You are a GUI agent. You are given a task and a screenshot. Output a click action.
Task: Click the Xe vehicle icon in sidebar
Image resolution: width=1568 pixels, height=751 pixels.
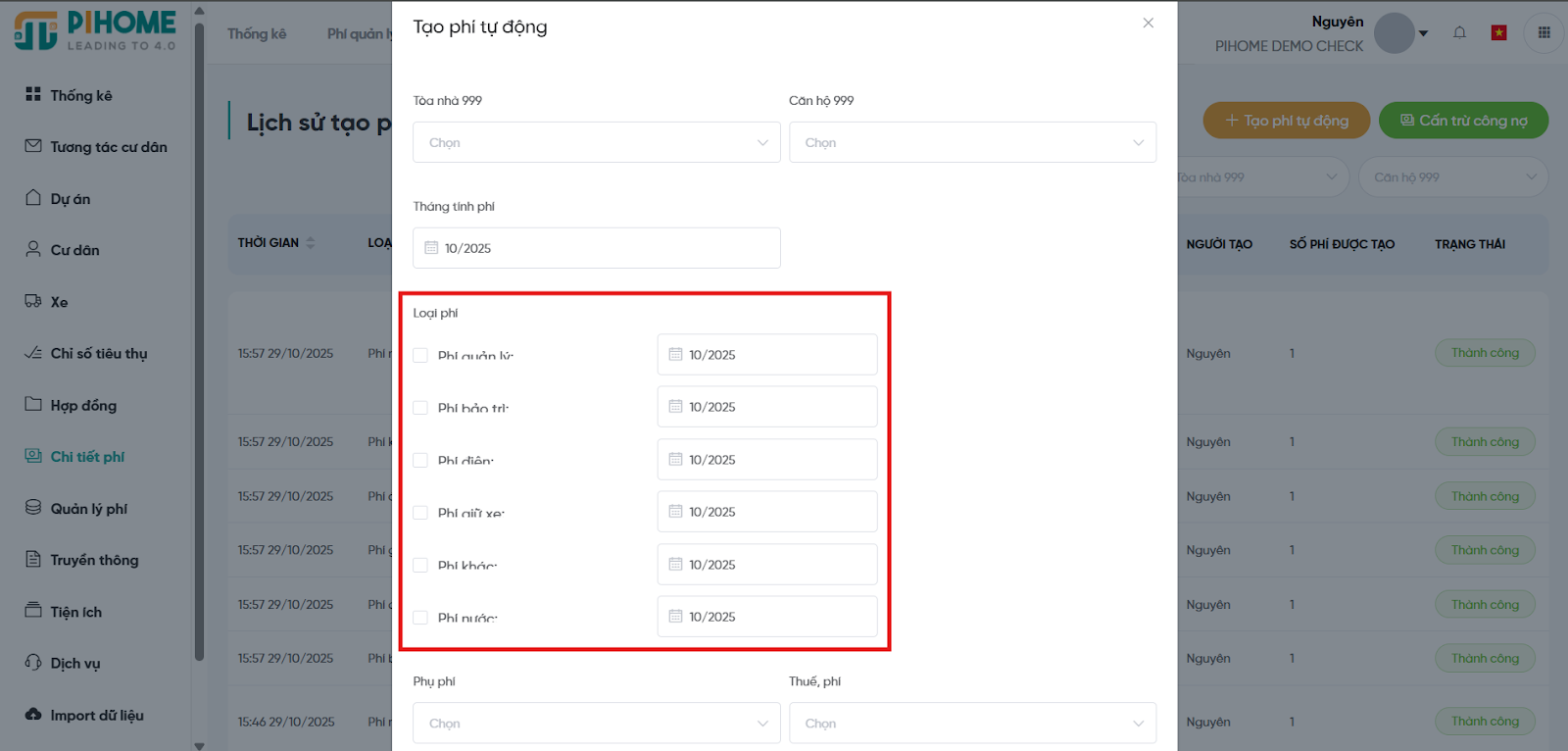point(33,301)
